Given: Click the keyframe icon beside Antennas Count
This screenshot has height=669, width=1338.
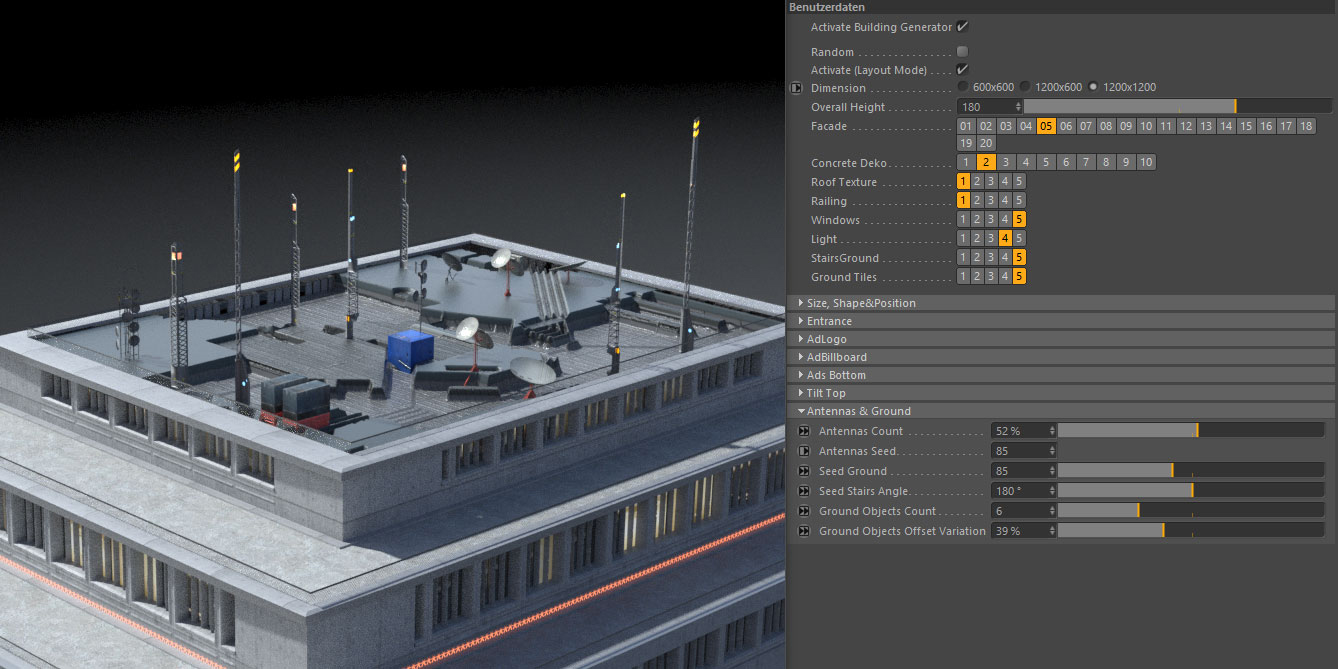Looking at the screenshot, I should point(802,430).
